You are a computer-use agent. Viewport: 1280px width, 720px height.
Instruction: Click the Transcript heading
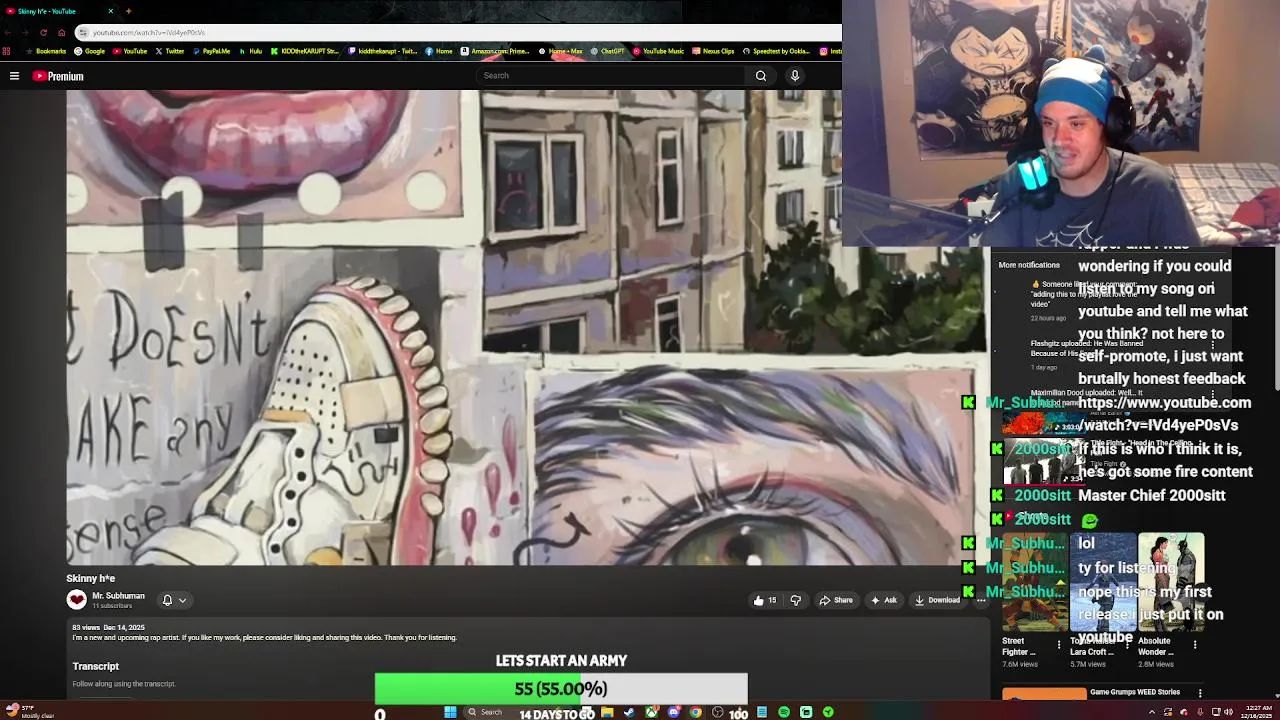click(x=95, y=666)
